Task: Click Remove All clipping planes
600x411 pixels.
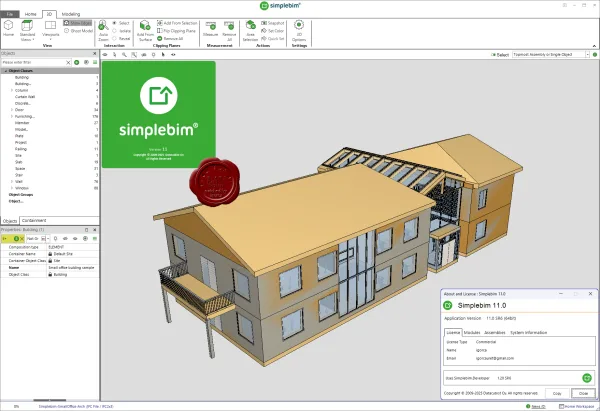Action: coord(170,39)
